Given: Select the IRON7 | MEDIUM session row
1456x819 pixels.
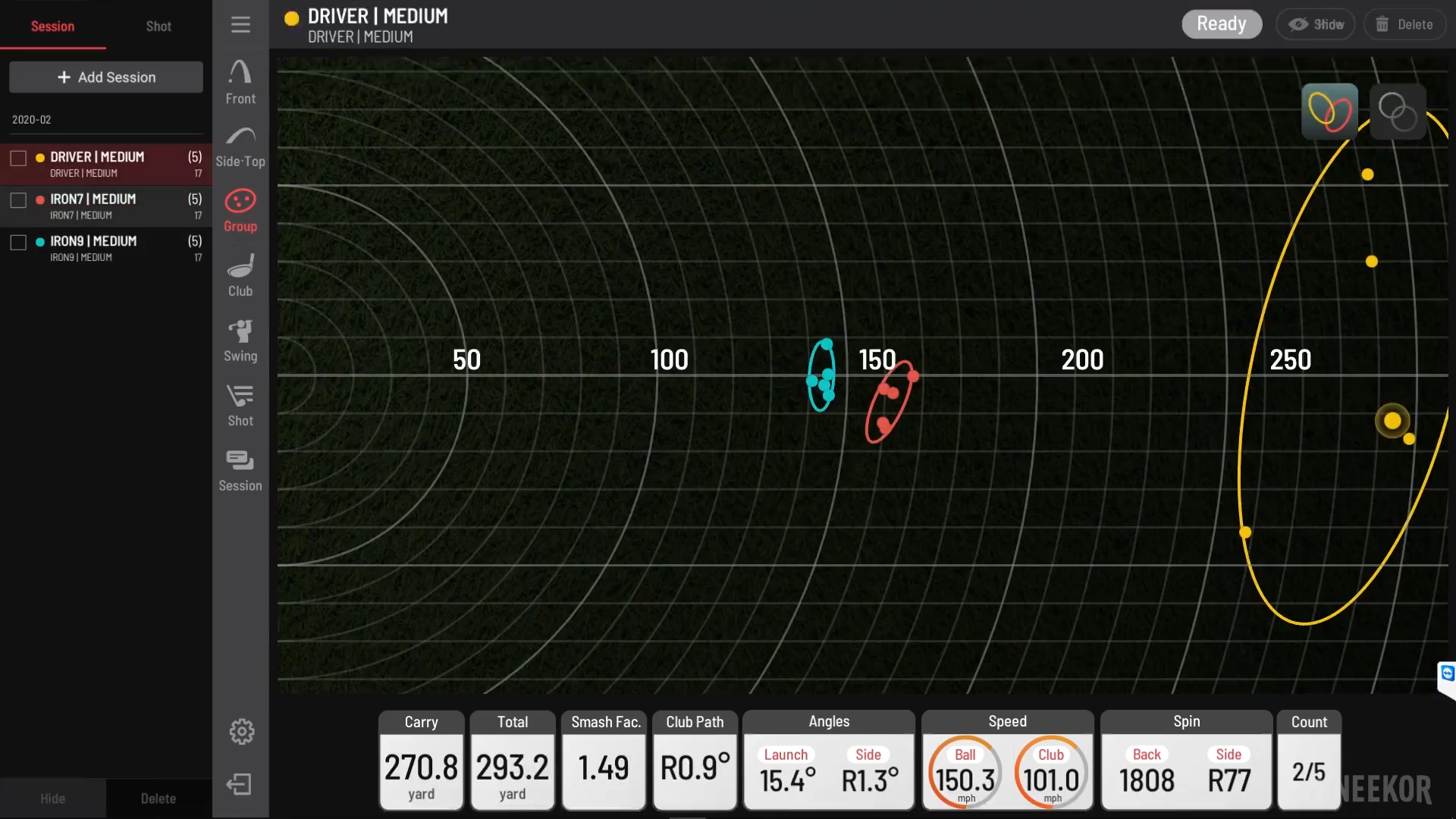Looking at the screenshot, I should click(106, 206).
